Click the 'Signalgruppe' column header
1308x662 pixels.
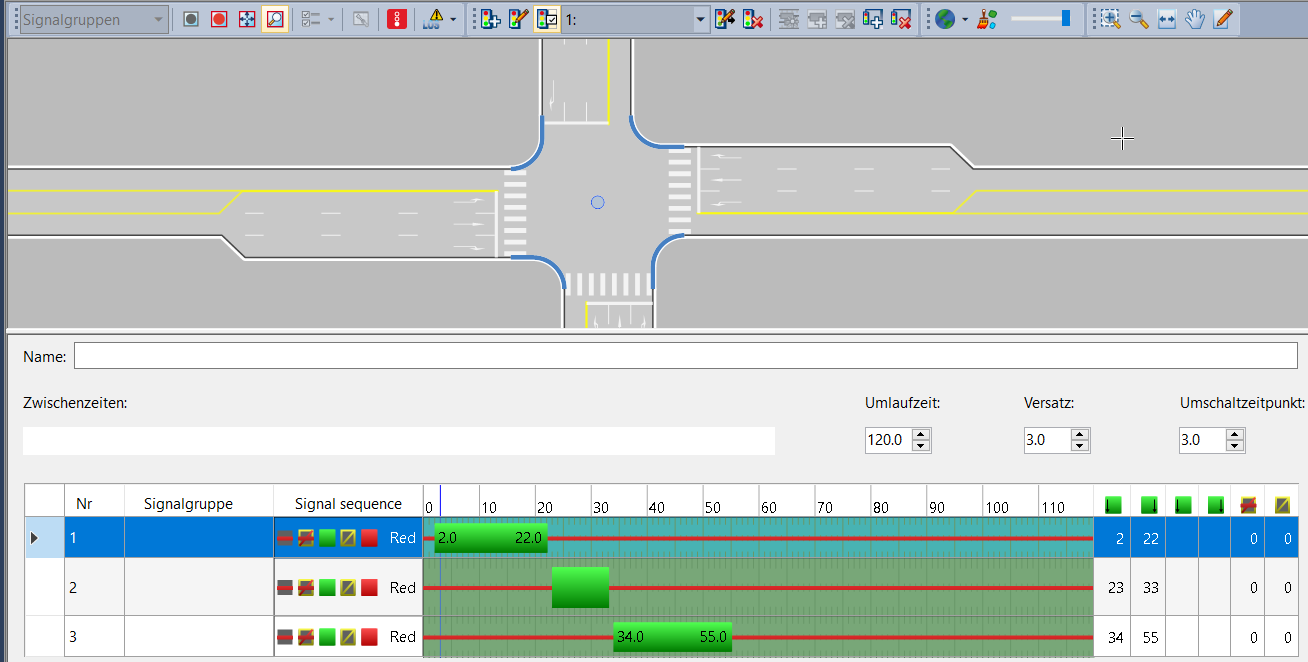188,504
